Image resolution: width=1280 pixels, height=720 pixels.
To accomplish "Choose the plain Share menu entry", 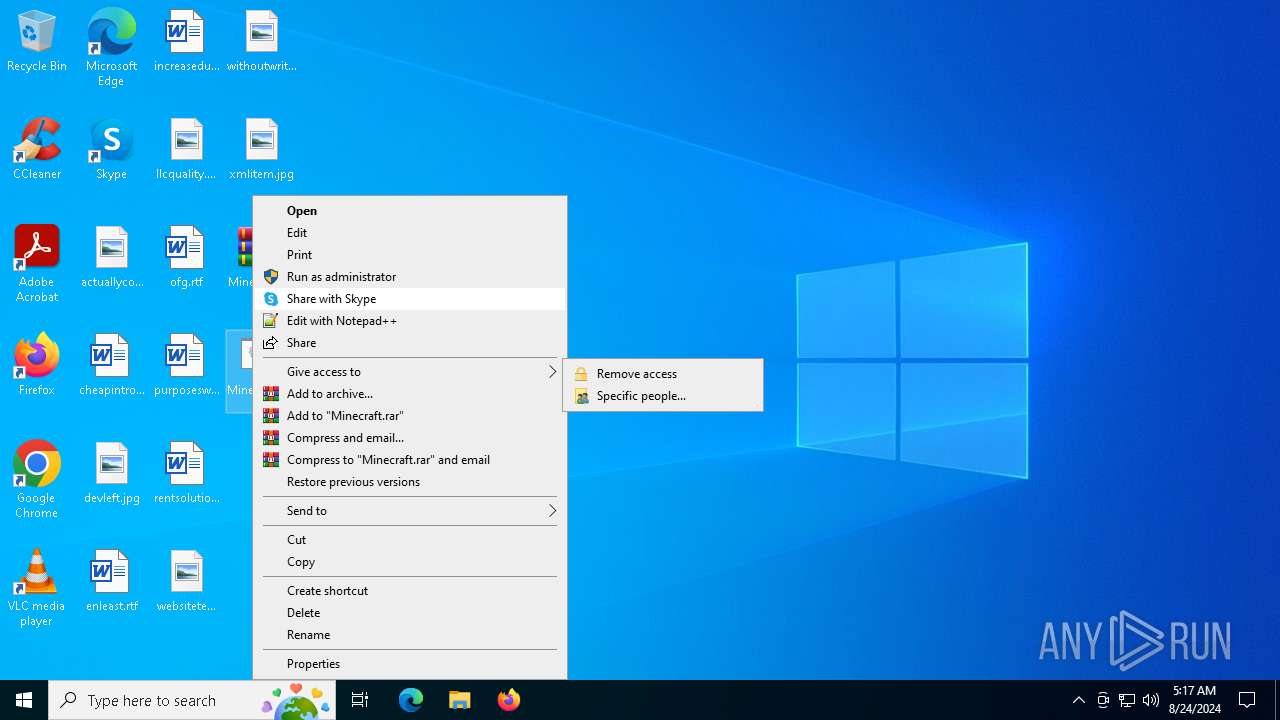I will 410,343.
